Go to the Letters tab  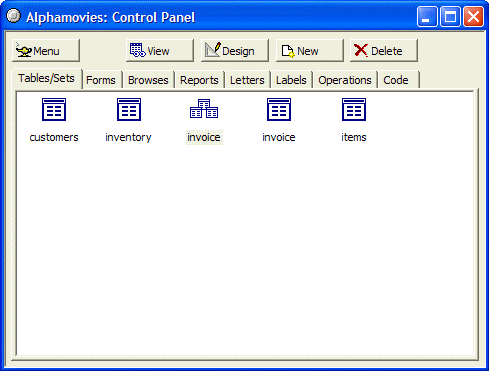(x=247, y=80)
